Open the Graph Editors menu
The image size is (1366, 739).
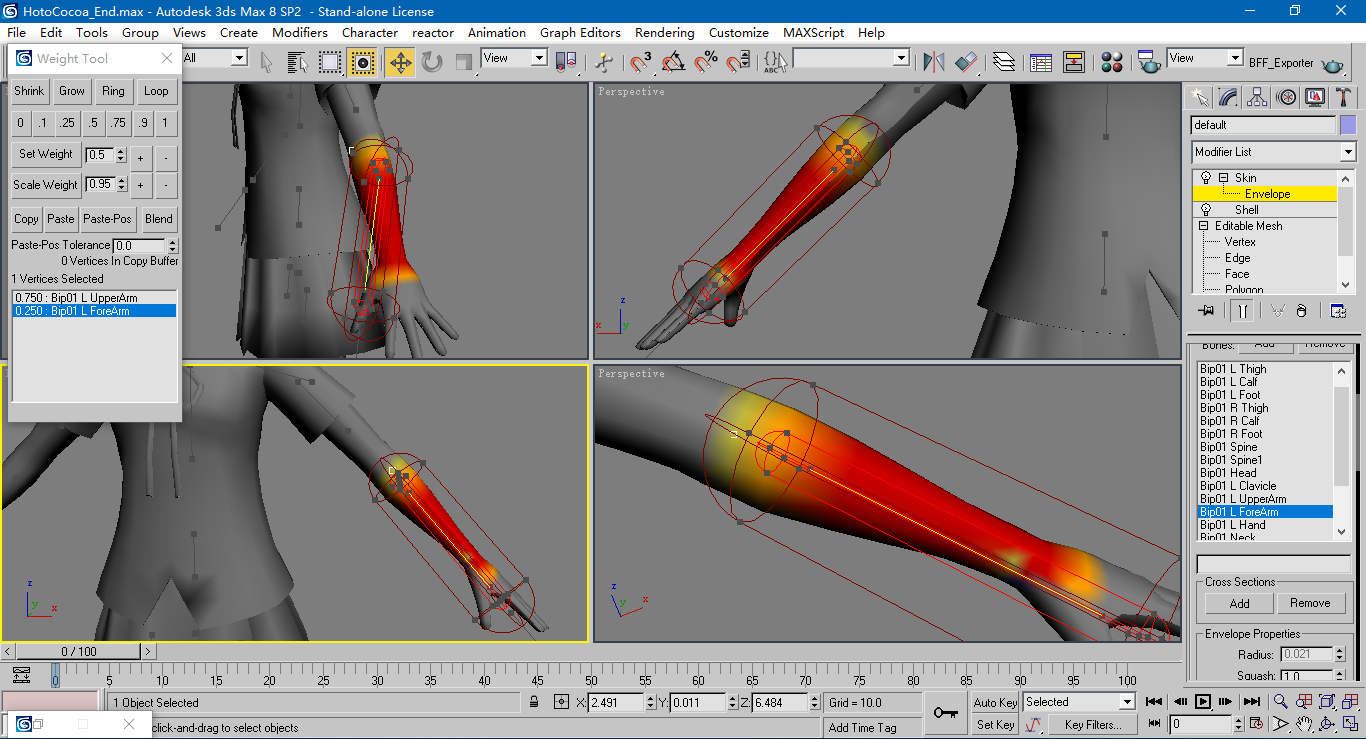tap(580, 32)
